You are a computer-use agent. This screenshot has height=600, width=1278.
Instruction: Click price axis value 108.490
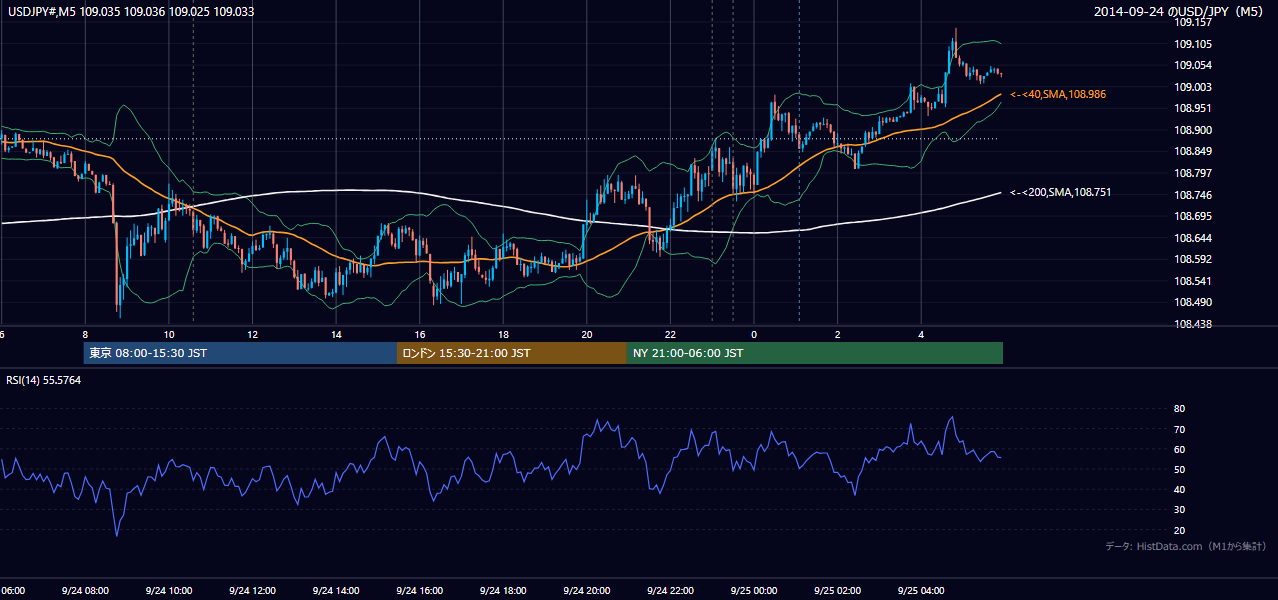tap(1192, 302)
